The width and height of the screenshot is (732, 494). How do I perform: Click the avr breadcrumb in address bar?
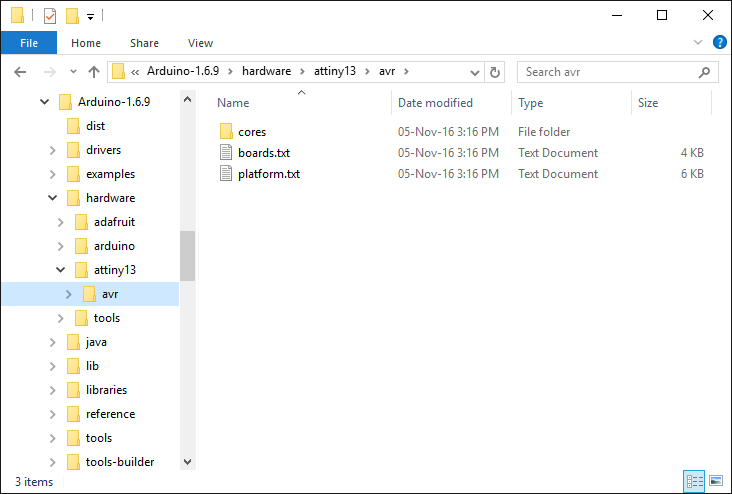[387, 71]
